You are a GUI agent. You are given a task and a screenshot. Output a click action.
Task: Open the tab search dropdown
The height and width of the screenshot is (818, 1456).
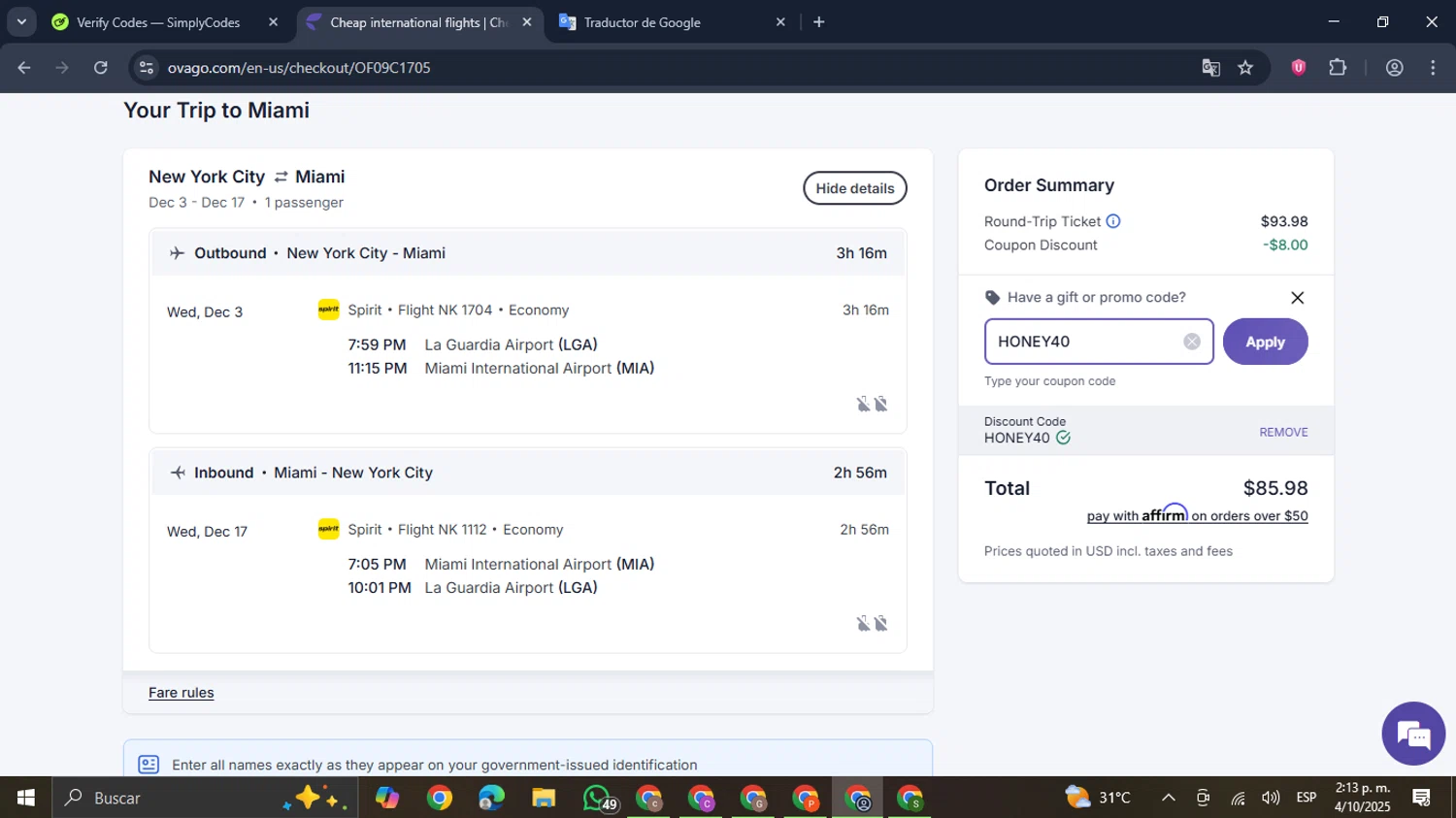[x=21, y=21]
